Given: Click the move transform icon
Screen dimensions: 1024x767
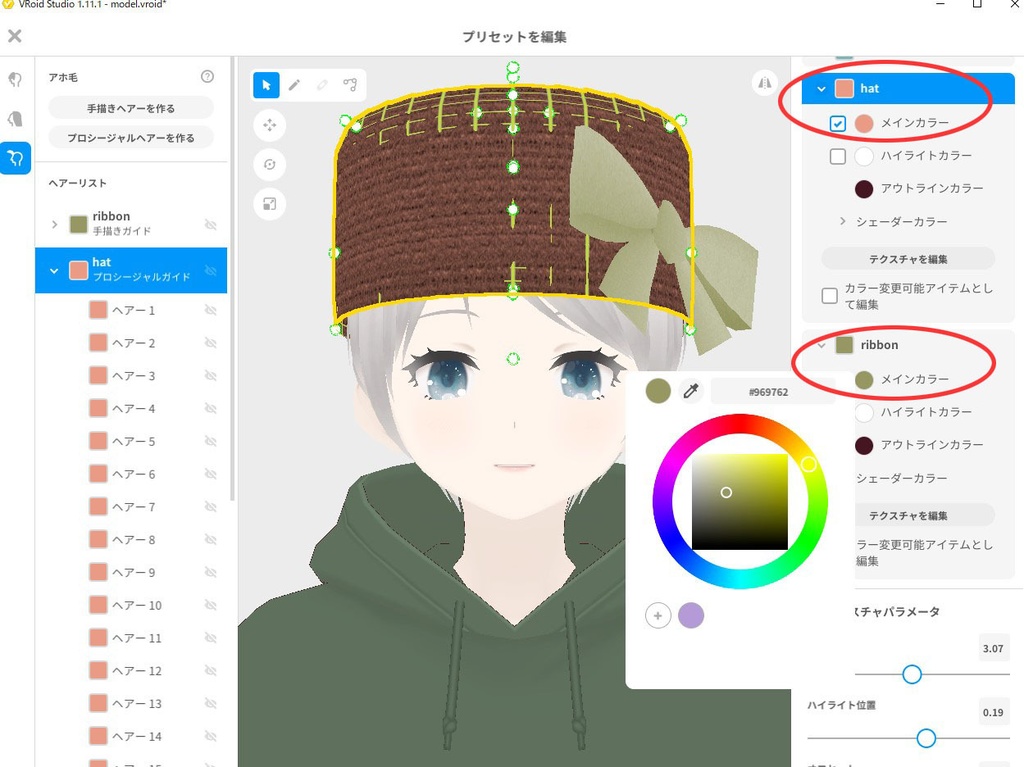Looking at the screenshot, I should pos(269,125).
